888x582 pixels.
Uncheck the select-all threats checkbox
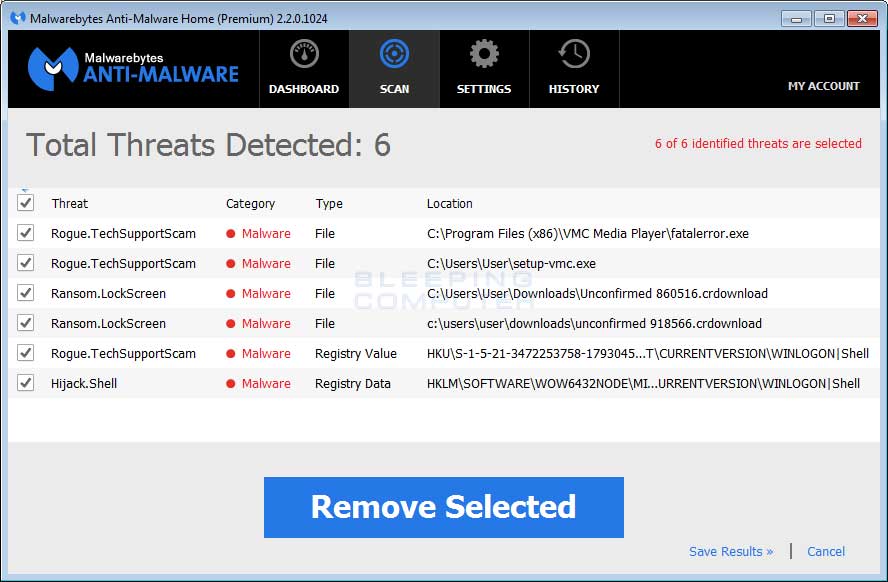pos(25,202)
